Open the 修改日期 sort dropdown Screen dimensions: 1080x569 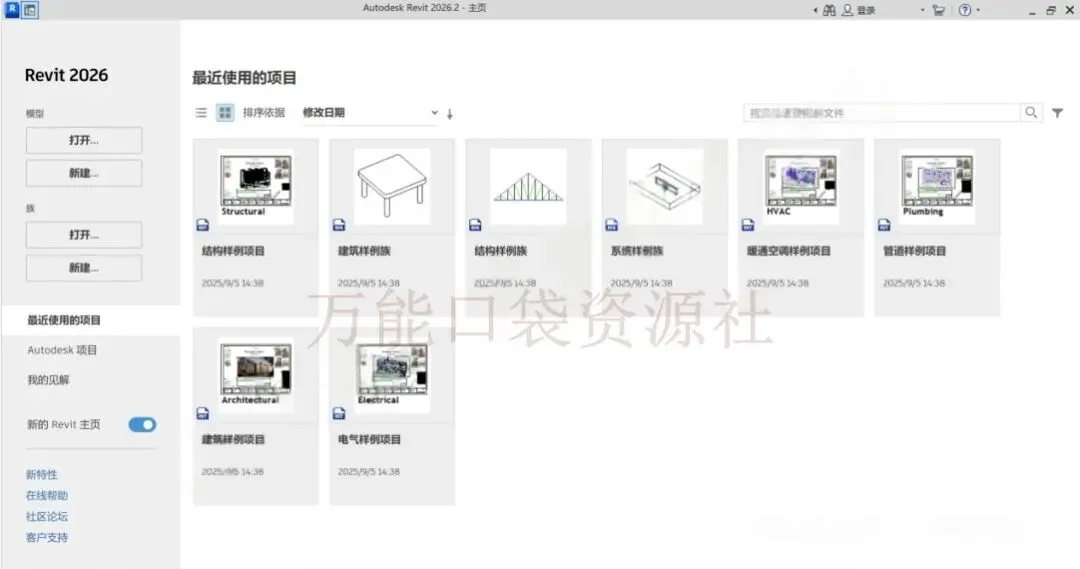pos(370,112)
